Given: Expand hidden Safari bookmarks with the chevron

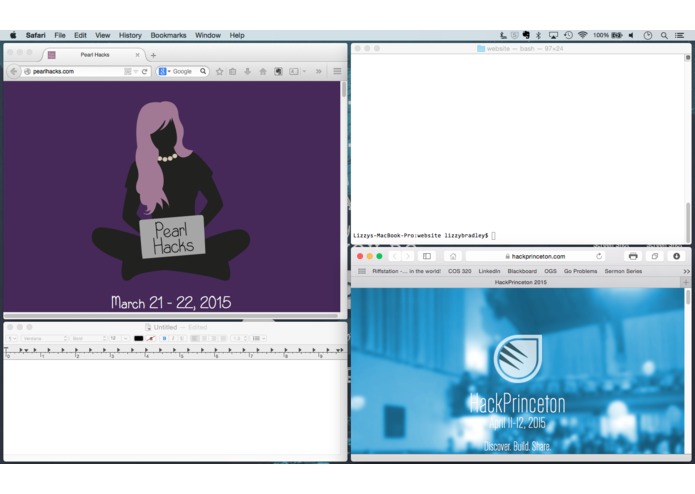Looking at the screenshot, I should pos(687,271).
